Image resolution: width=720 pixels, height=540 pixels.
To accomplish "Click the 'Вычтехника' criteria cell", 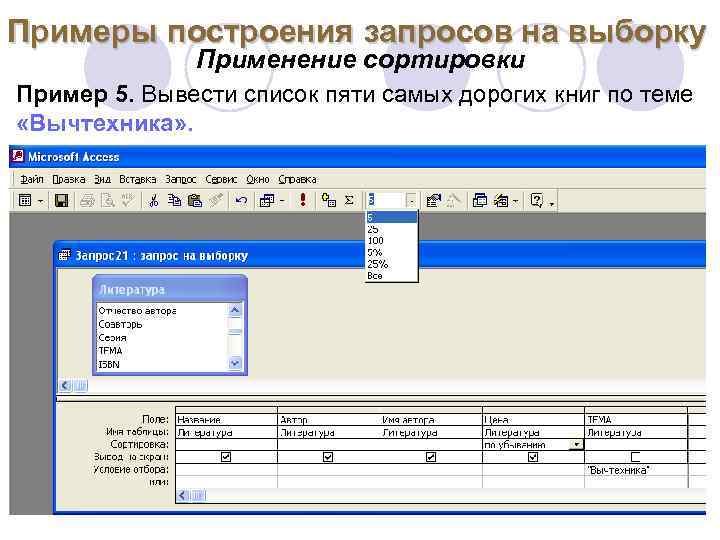I will coord(636,470).
